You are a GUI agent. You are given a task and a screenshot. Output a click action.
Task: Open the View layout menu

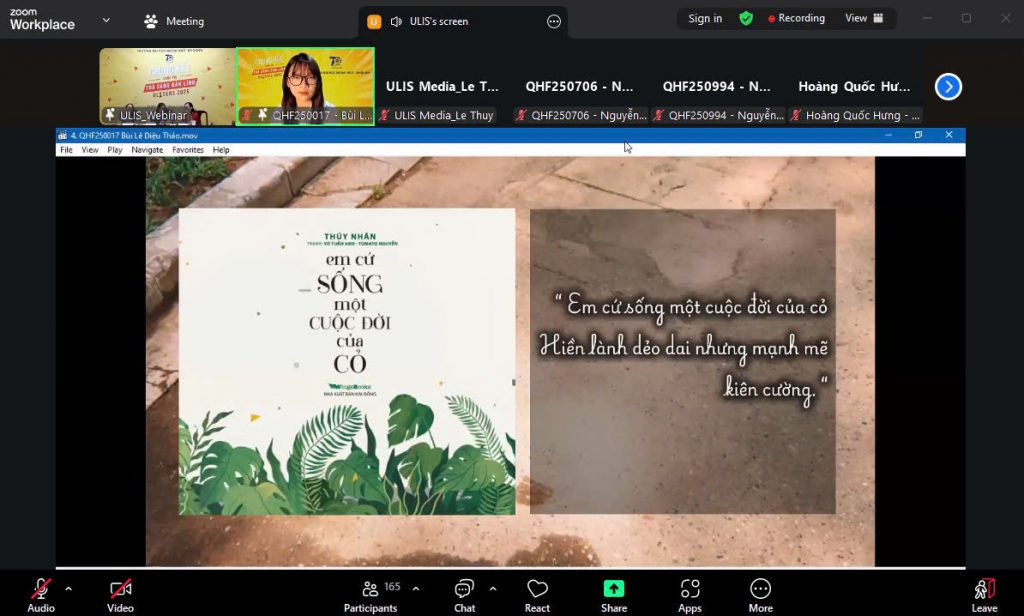[x=864, y=18]
